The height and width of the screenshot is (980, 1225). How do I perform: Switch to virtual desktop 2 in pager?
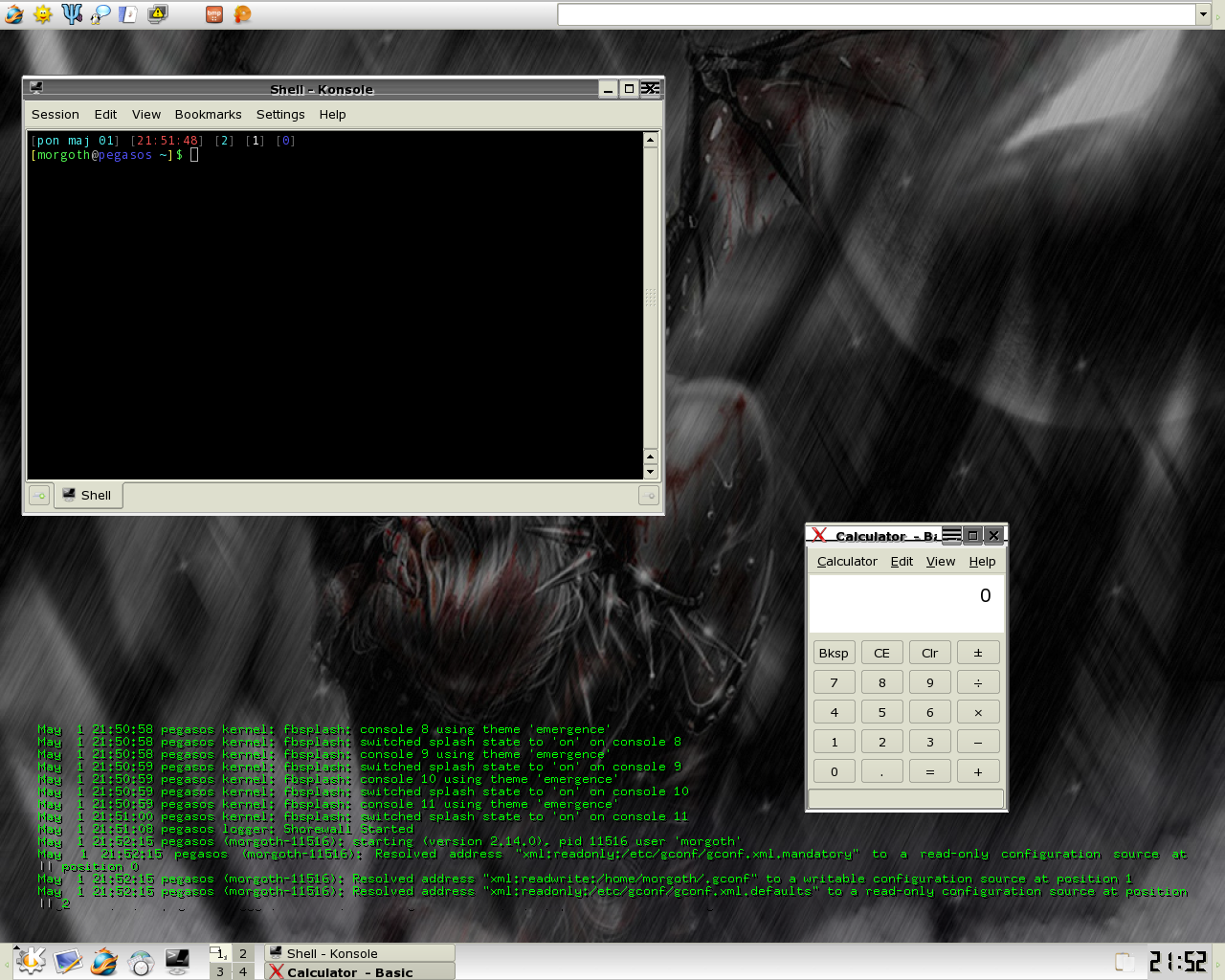[243, 953]
